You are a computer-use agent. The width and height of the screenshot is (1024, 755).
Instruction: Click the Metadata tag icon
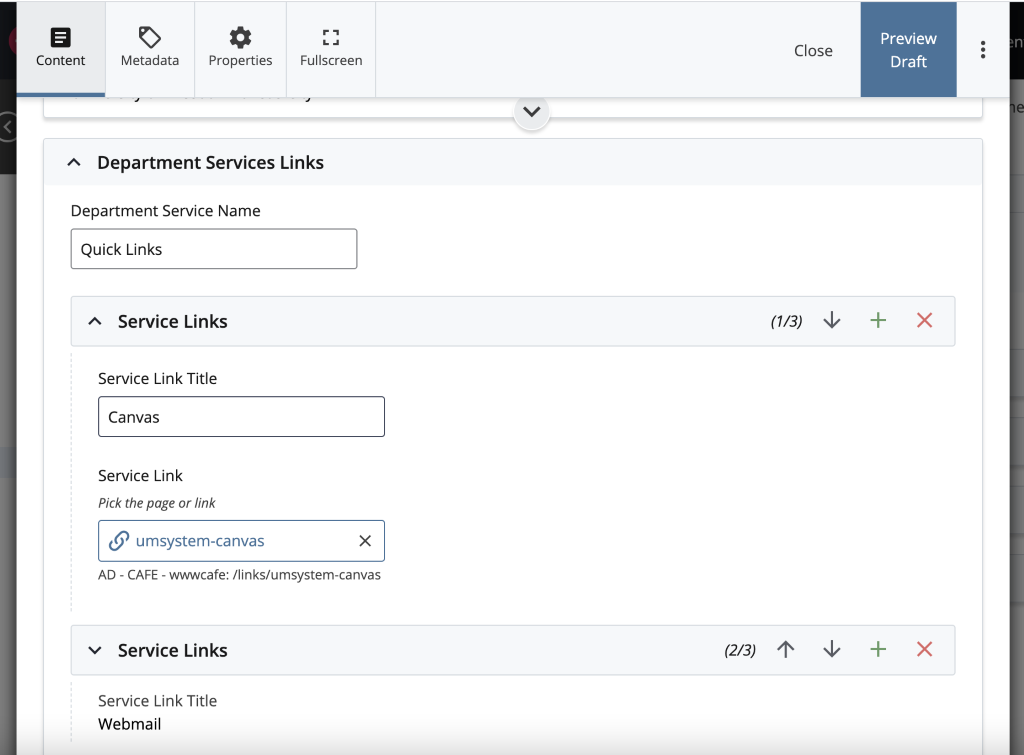(150, 38)
